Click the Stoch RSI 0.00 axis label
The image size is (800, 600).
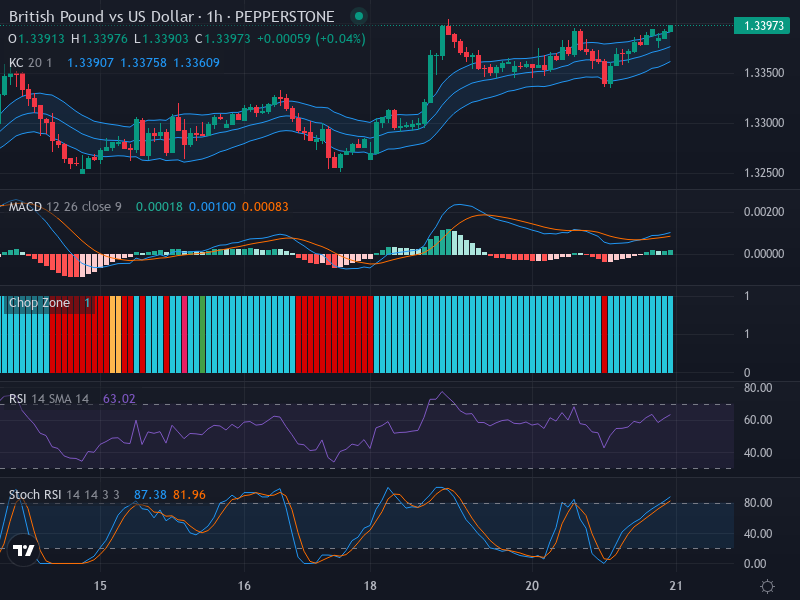click(755, 564)
